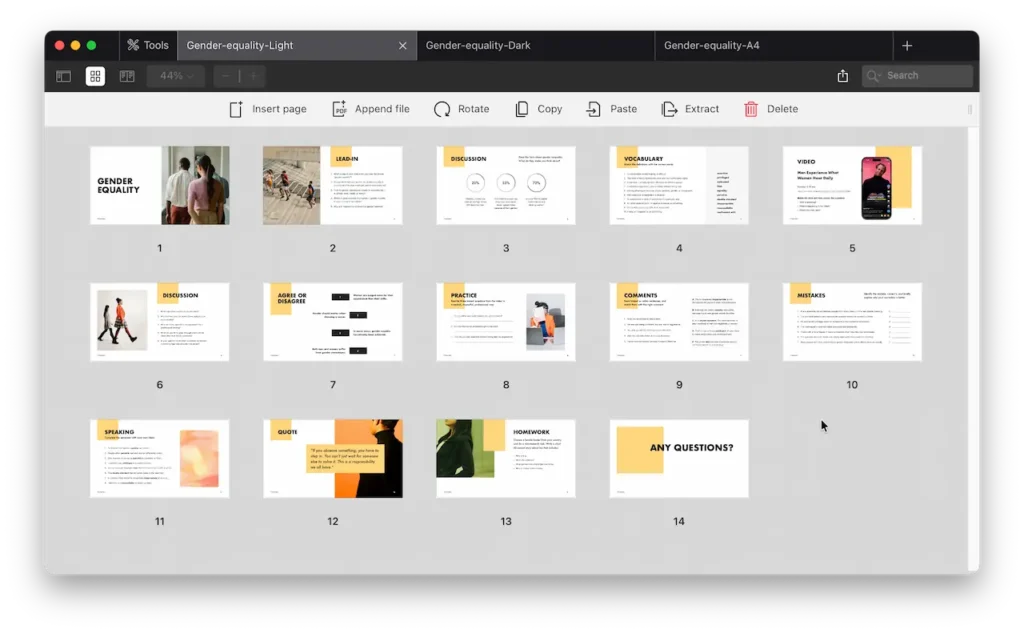The image size is (1024, 633).
Task: Click the Rotate icon in toolbar
Action: click(442, 109)
